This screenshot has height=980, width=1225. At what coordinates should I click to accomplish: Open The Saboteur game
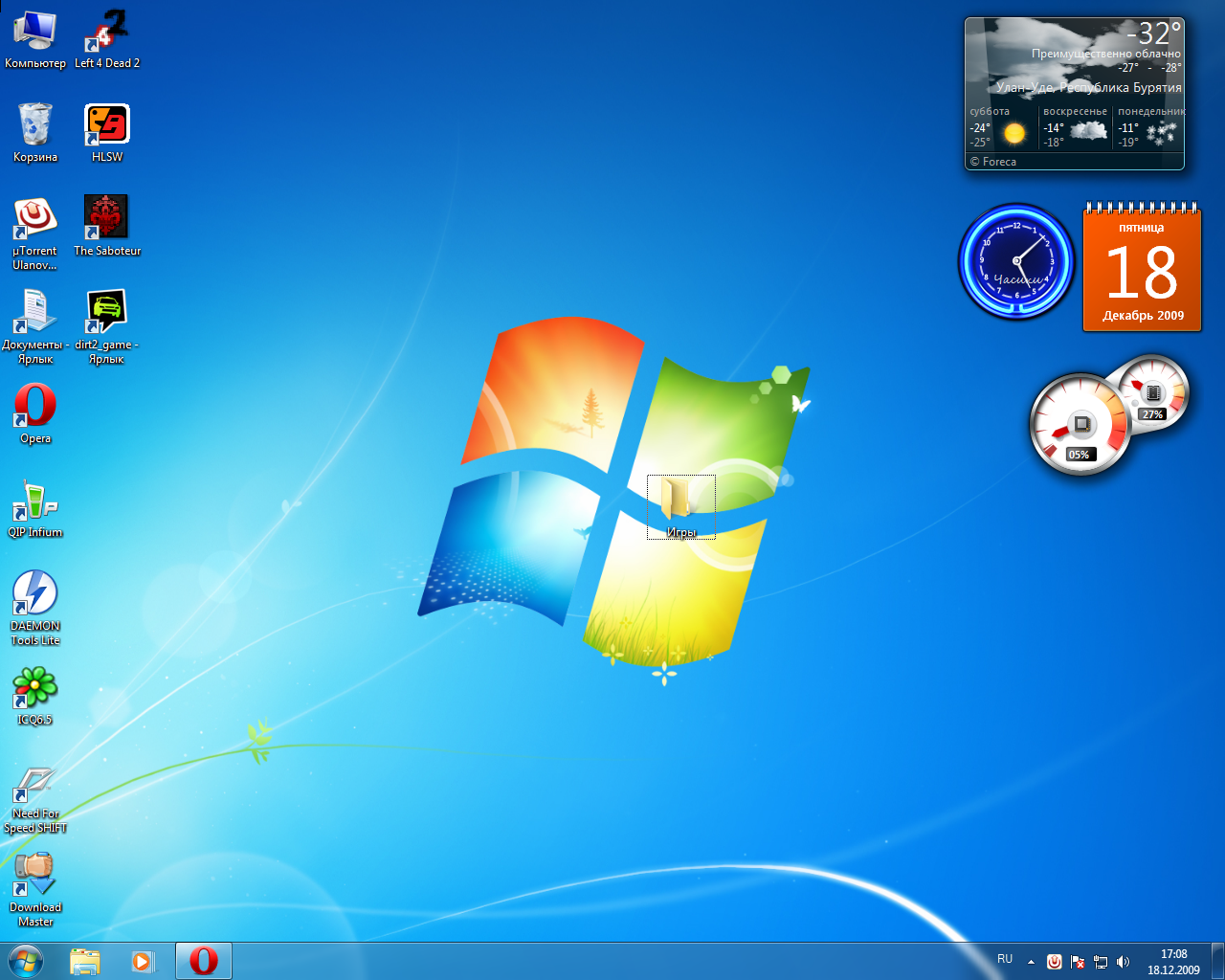tap(107, 215)
